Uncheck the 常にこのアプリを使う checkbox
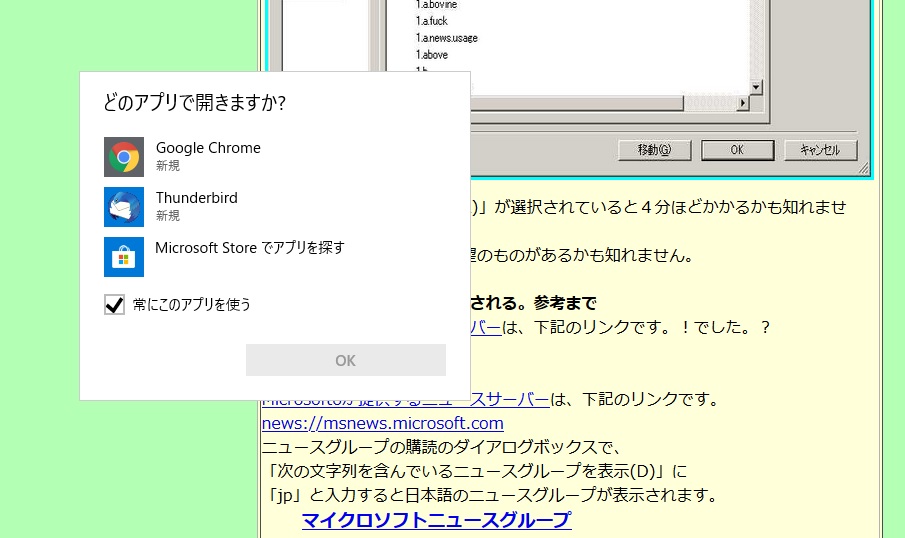The height and width of the screenshot is (538, 905). click(x=115, y=304)
